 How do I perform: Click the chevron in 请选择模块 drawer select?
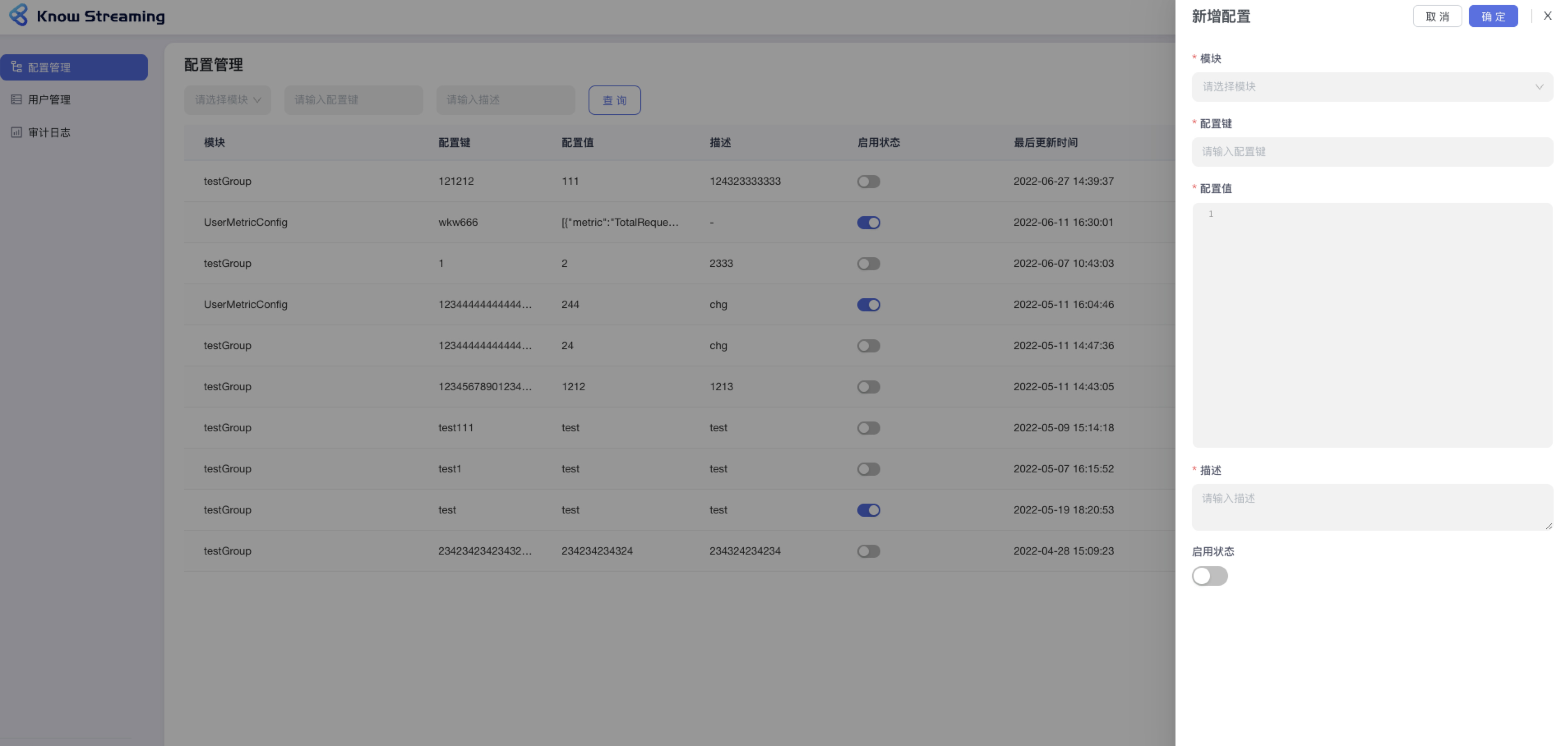[x=1539, y=87]
